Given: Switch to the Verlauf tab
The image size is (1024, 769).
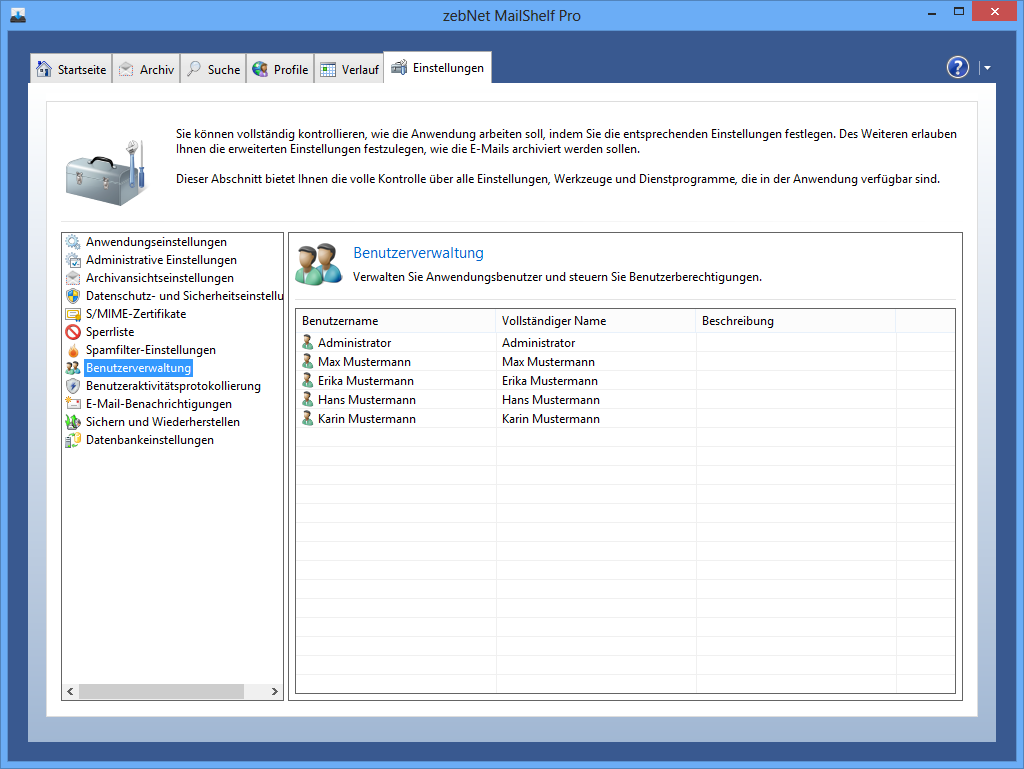Looking at the screenshot, I should tap(349, 69).
